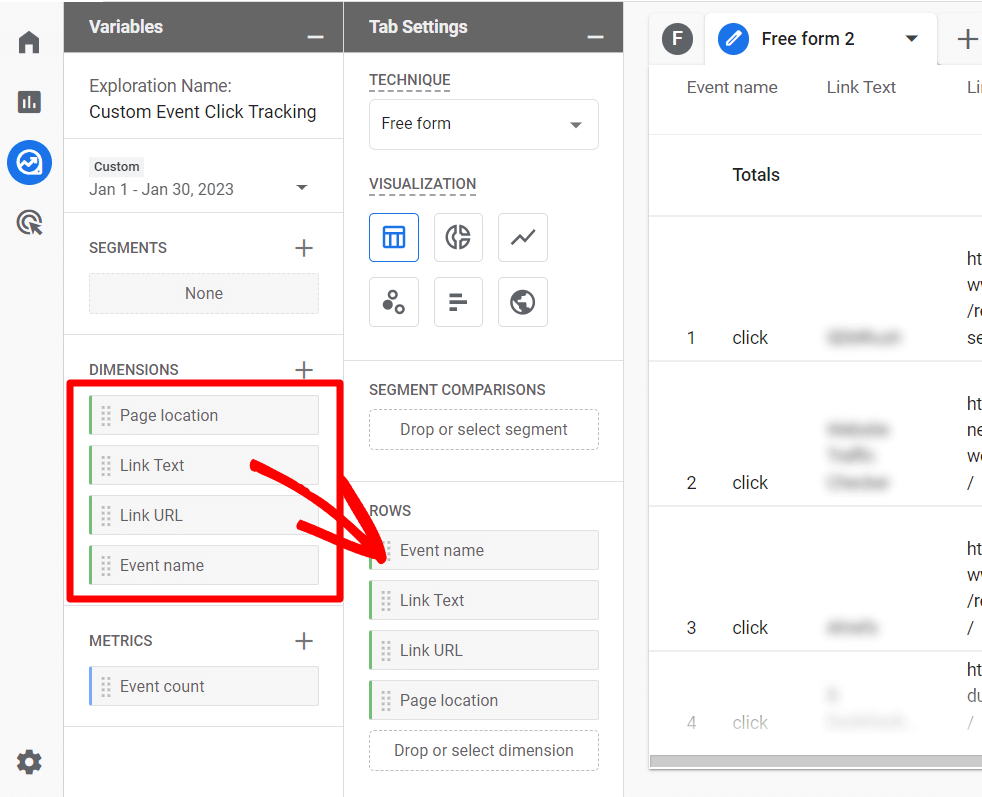This screenshot has height=797, width=982.
Task: Open Reports bar chart icon in sidebar
Action: pos(29,102)
